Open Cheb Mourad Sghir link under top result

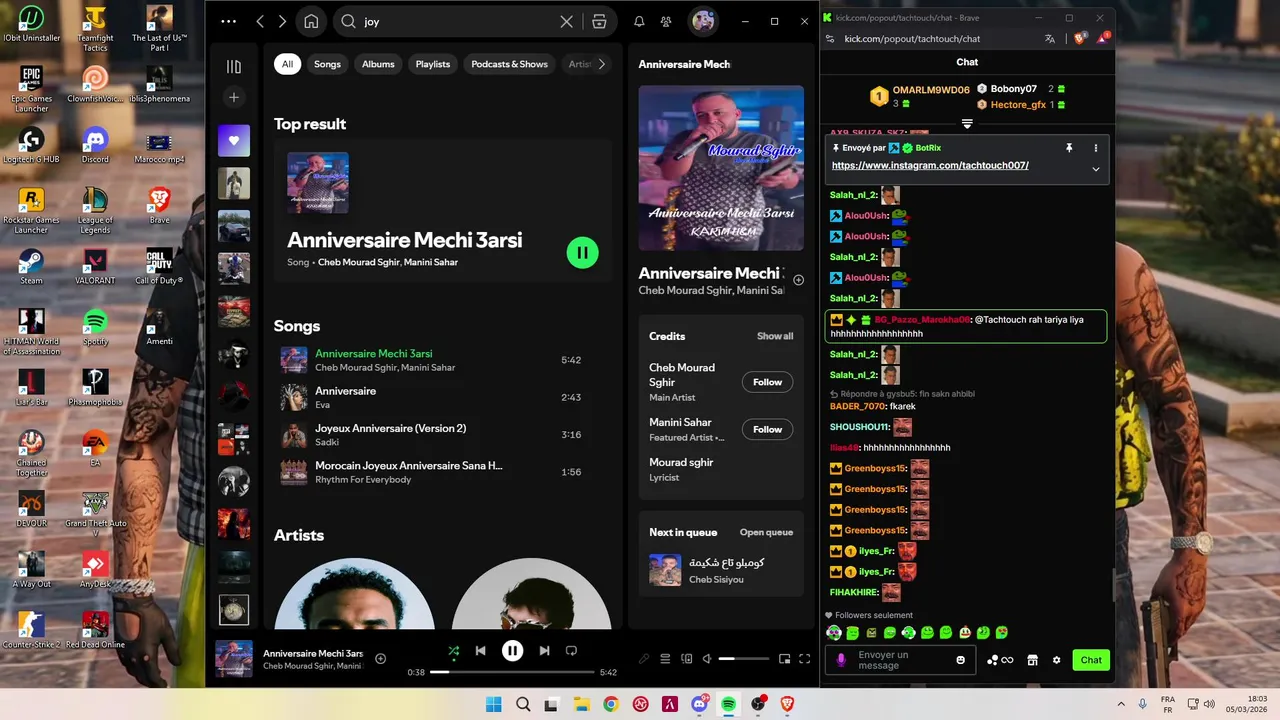click(x=359, y=262)
